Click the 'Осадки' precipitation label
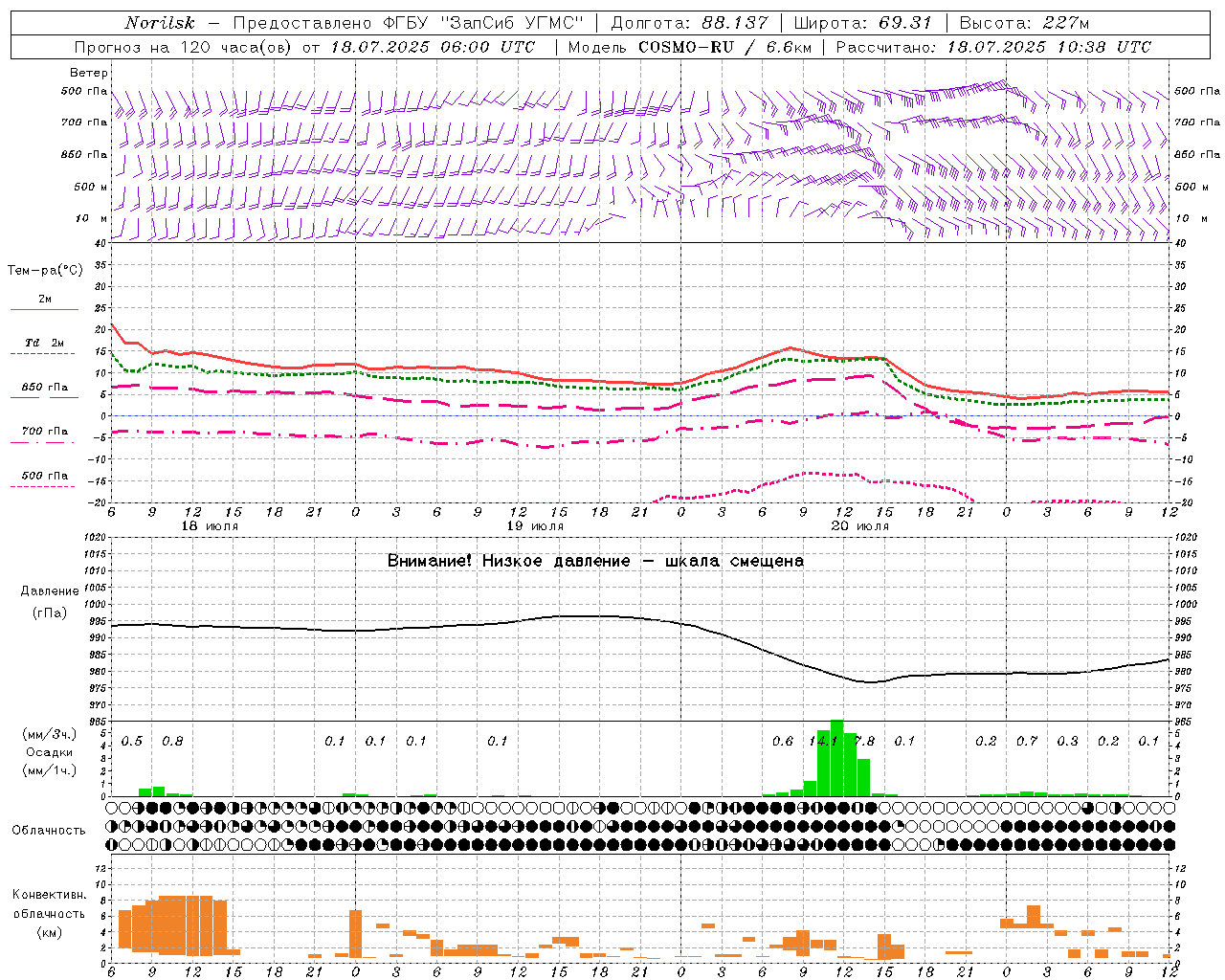The width and height of the screenshot is (1225, 980). (49, 752)
